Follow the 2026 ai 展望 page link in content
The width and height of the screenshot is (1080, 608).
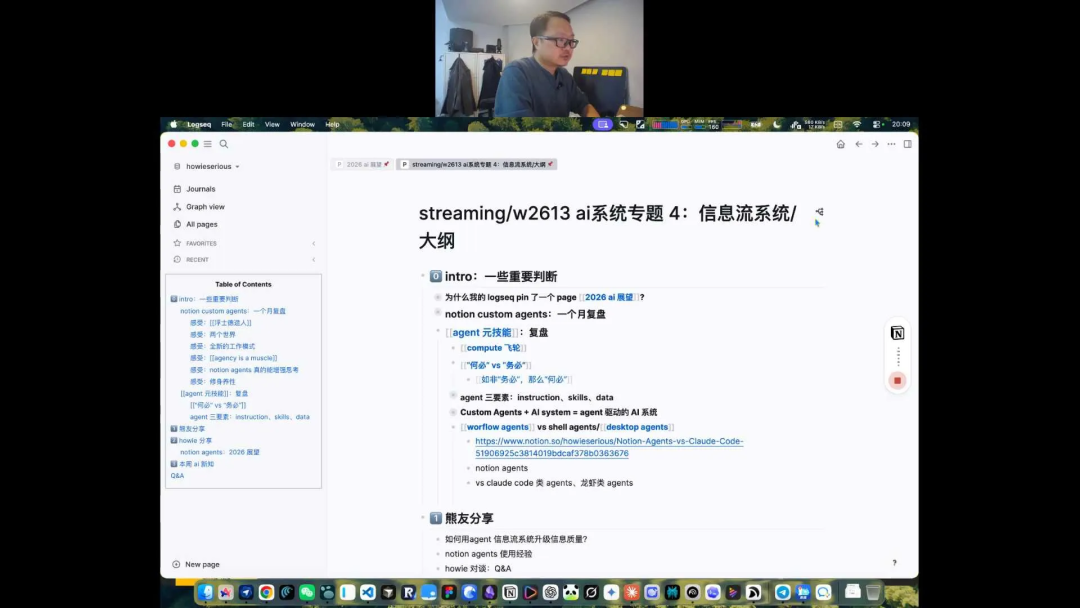click(609, 297)
